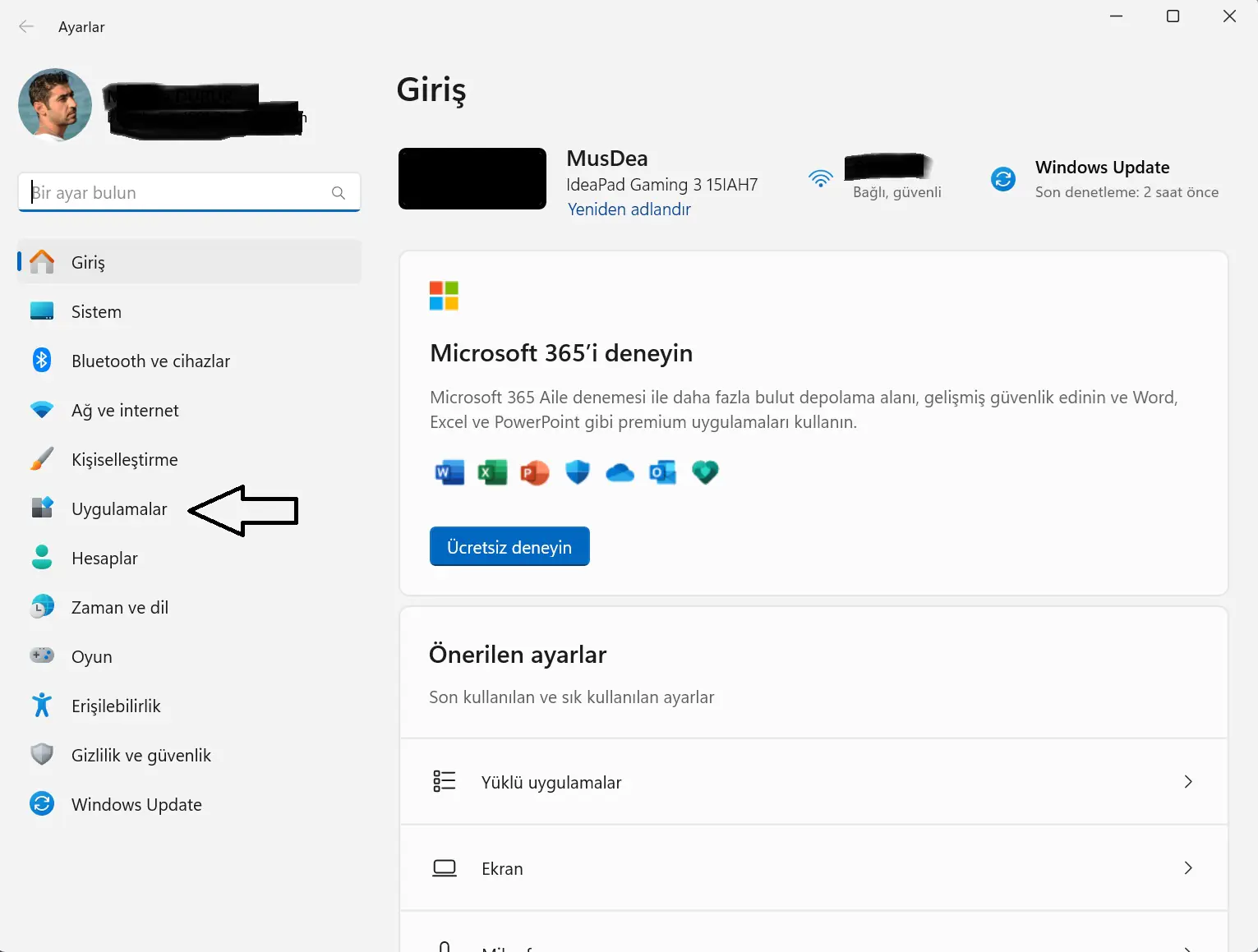The height and width of the screenshot is (952, 1258).
Task: Click the Erişilebilirlik accessibility icon
Action: (x=42, y=706)
